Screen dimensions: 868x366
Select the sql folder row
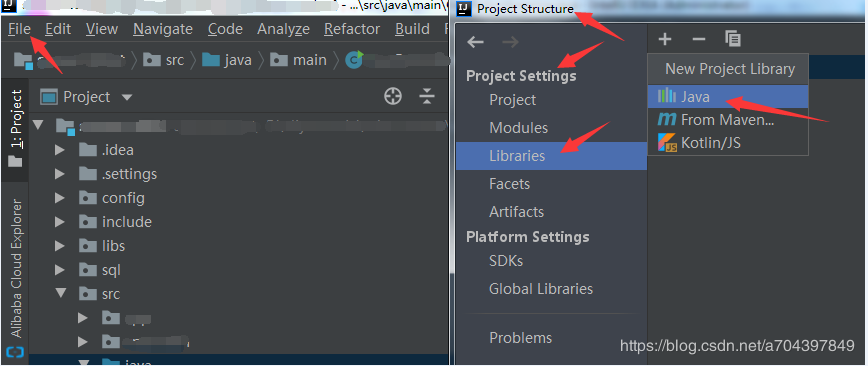point(239,270)
